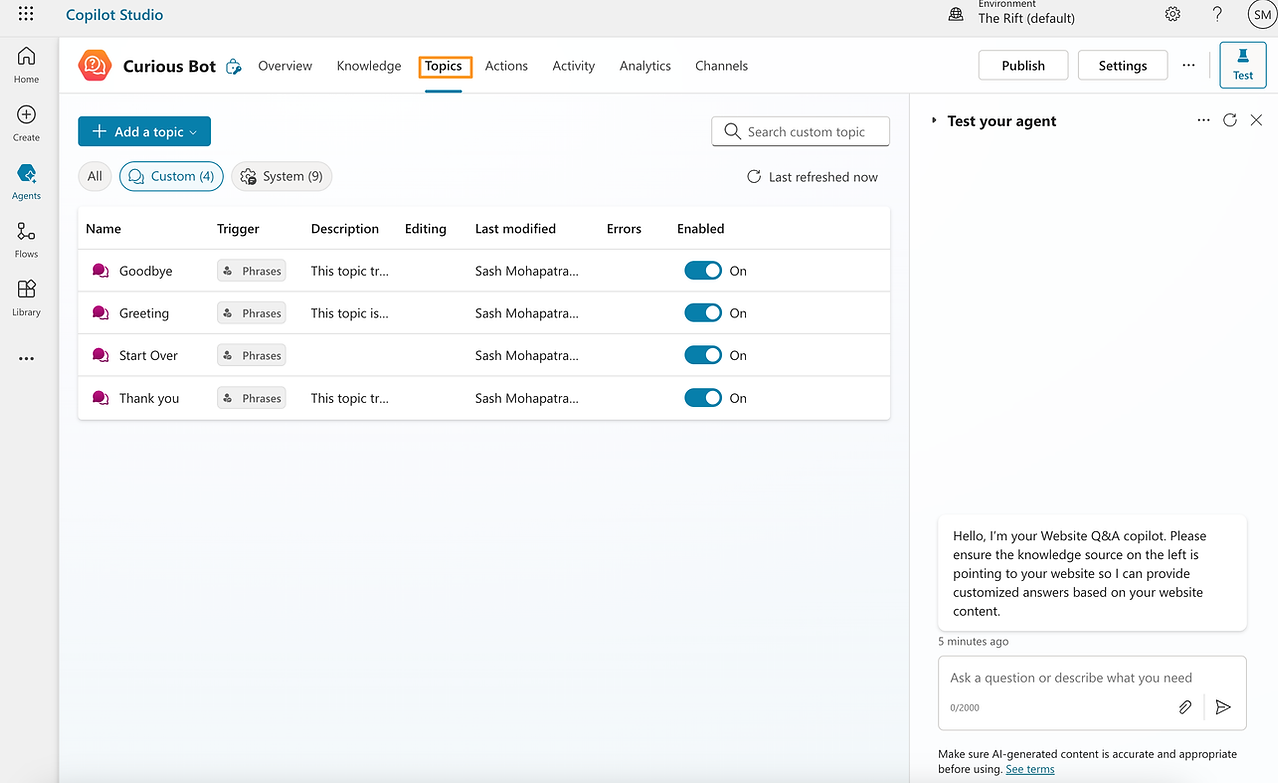Click the Start Over topic chat icon

point(100,355)
